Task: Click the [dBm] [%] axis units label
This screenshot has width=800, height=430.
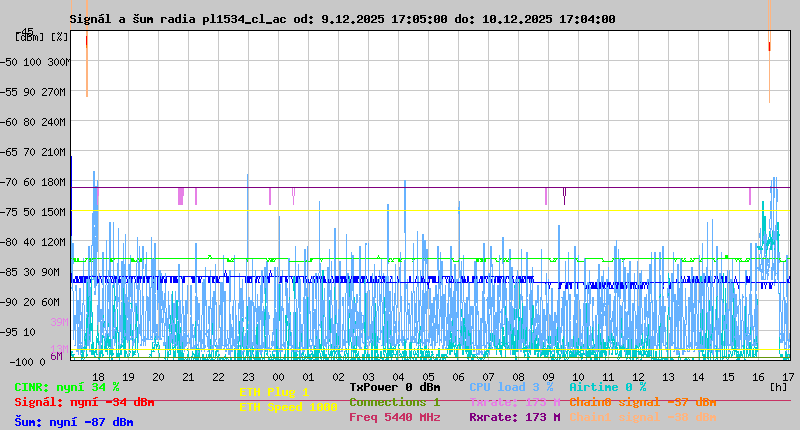Action: click(42, 37)
